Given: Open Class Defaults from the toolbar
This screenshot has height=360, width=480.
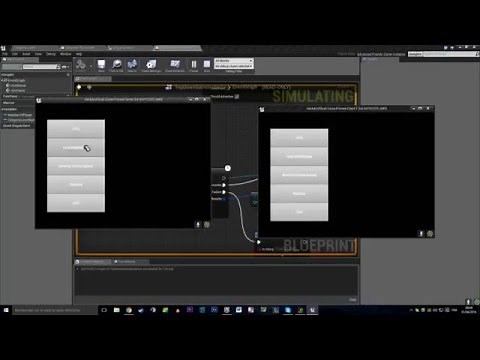Looking at the screenshot, I should coord(175,65).
